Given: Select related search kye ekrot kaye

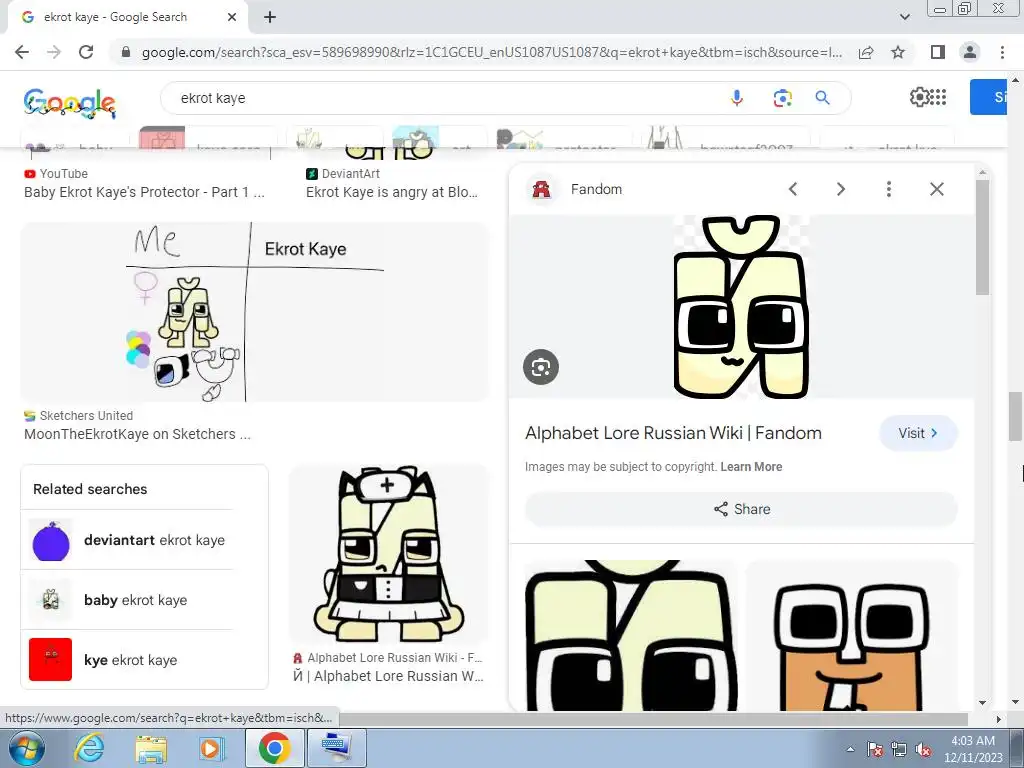Looking at the screenshot, I should (x=129, y=660).
